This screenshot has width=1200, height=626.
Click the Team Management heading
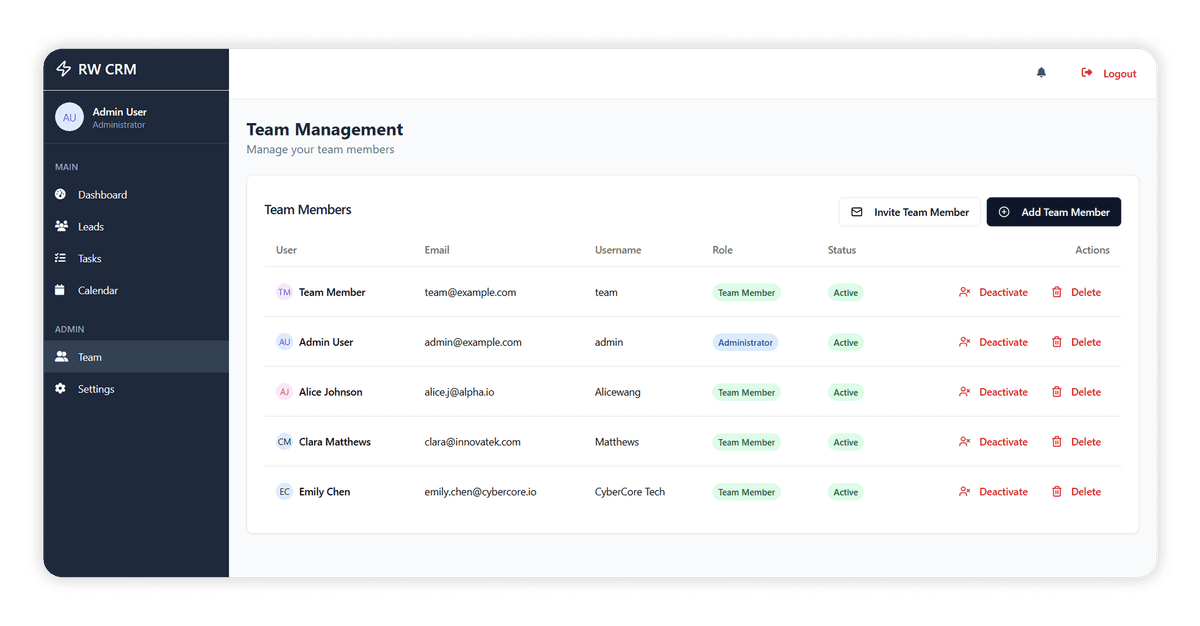click(325, 129)
